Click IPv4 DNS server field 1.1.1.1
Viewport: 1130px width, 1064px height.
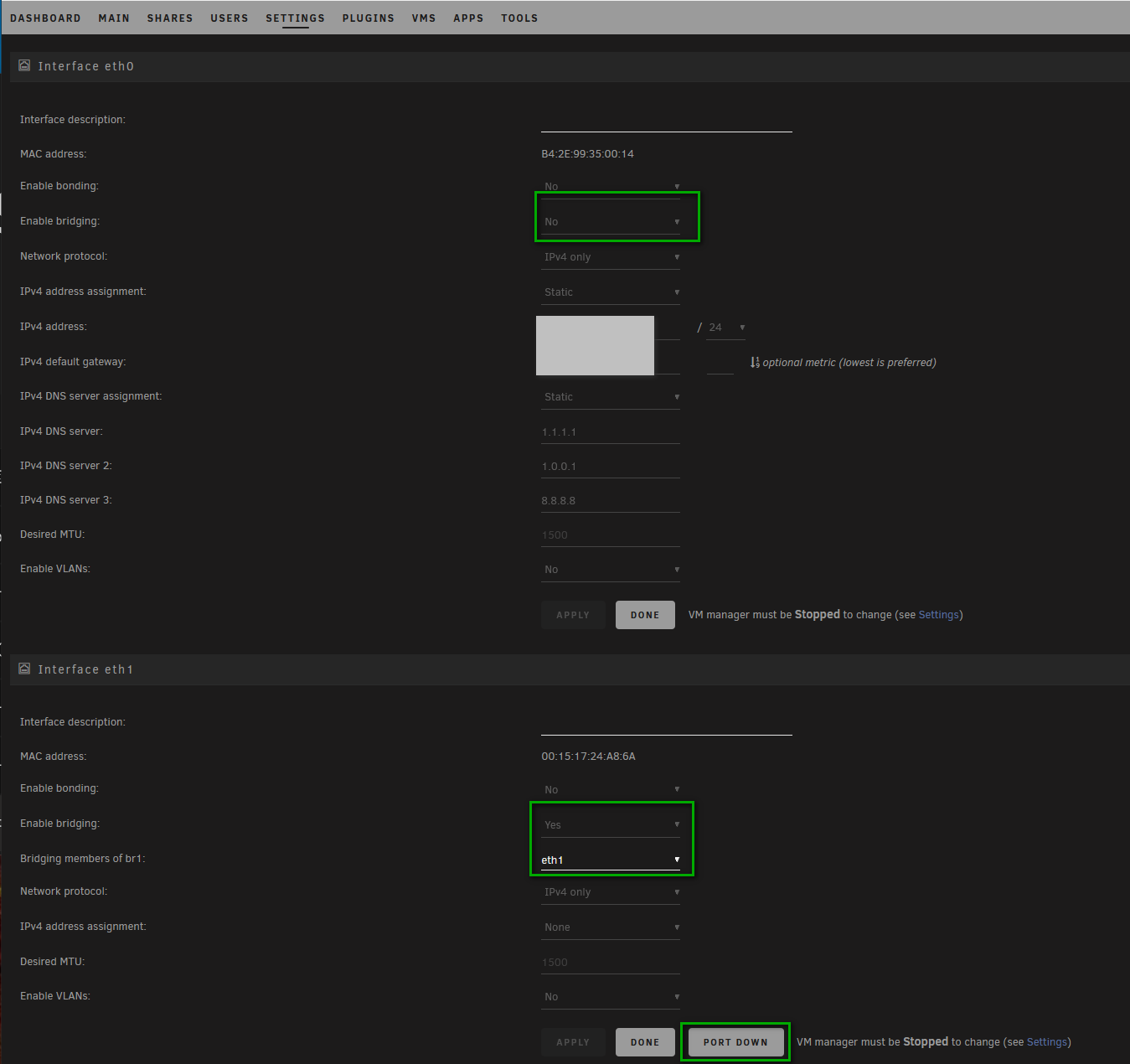click(x=611, y=432)
